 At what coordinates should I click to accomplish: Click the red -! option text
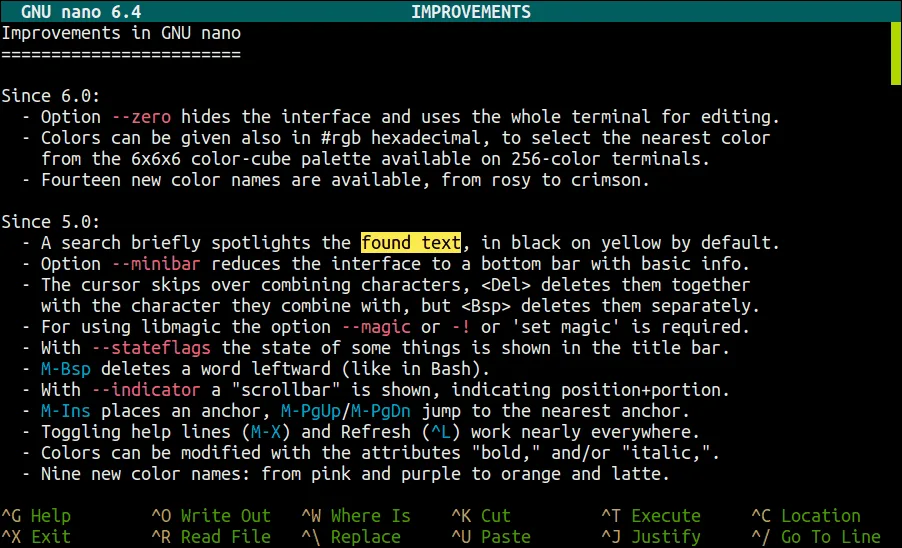tap(461, 327)
